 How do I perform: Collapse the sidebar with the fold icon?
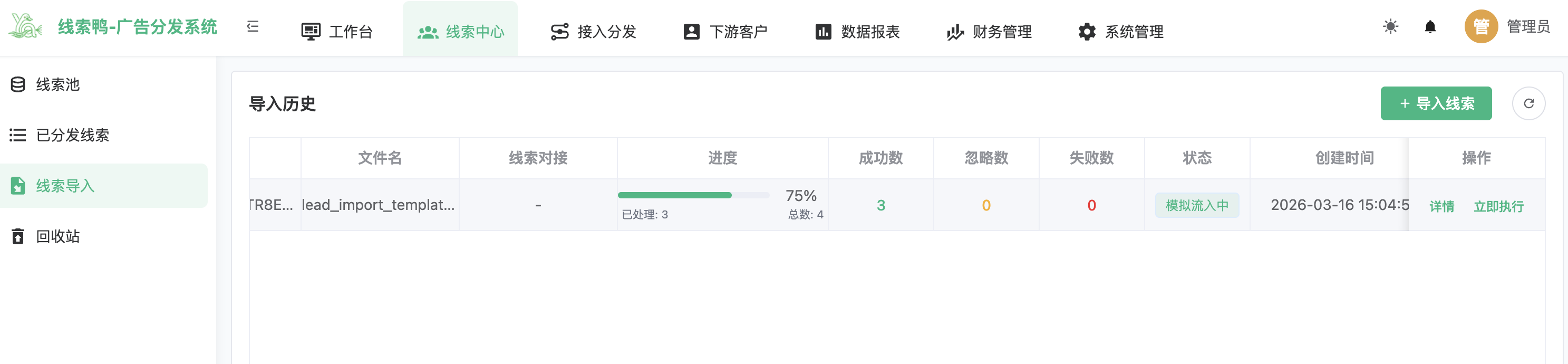point(253,27)
